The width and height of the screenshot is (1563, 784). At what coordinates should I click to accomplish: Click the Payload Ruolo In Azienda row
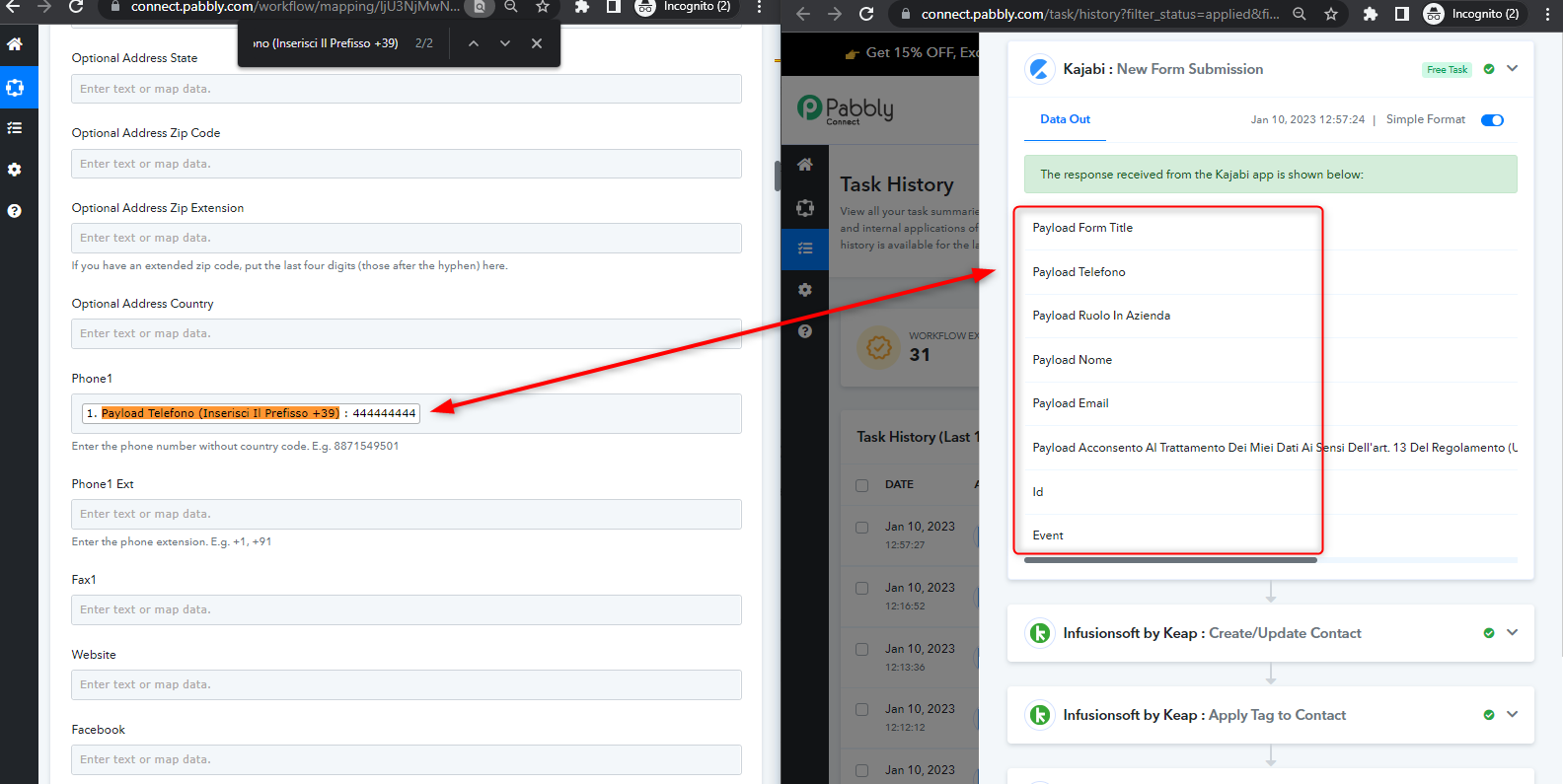(x=1271, y=316)
